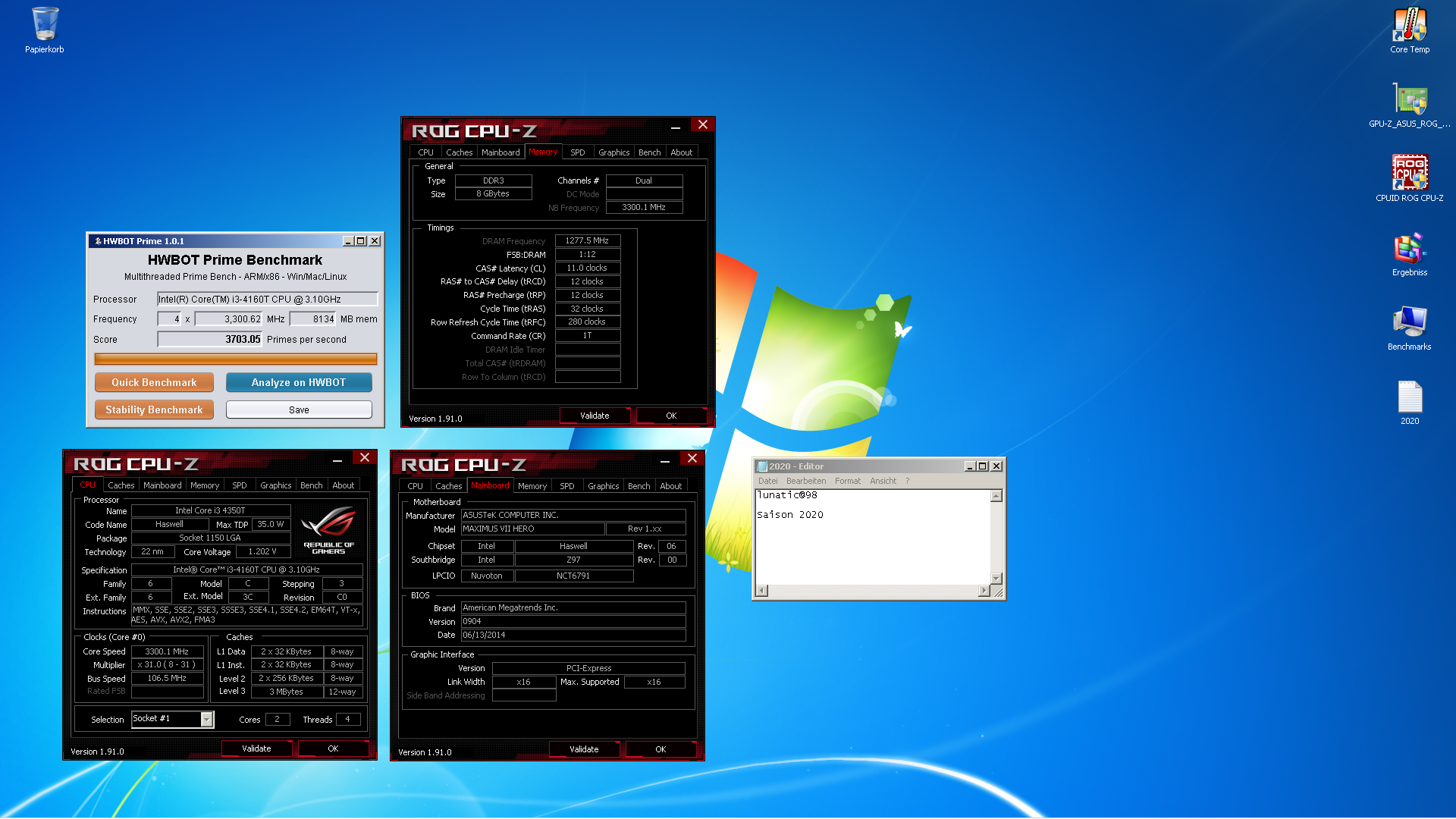Click Validate in the CPU tab window
The image size is (1456, 819).
(x=256, y=748)
